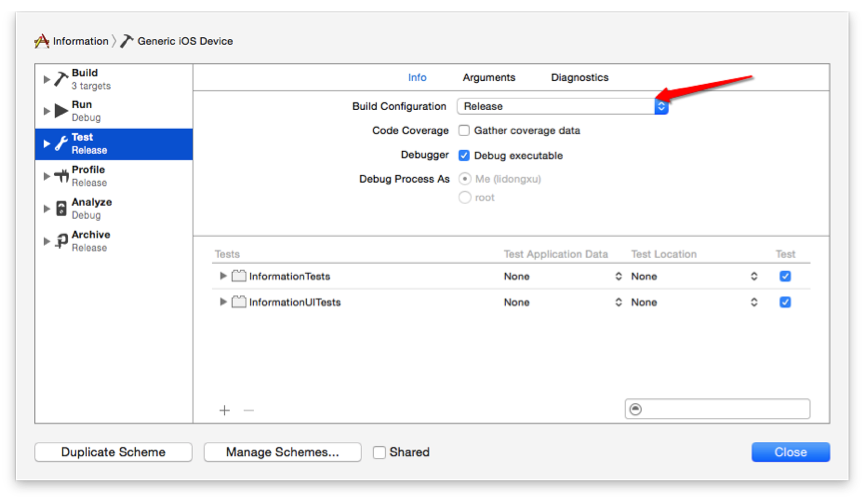The height and width of the screenshot is (501, 865).
Task: Expand the InformationTests disclosure triangle
Action: (223, 276)
